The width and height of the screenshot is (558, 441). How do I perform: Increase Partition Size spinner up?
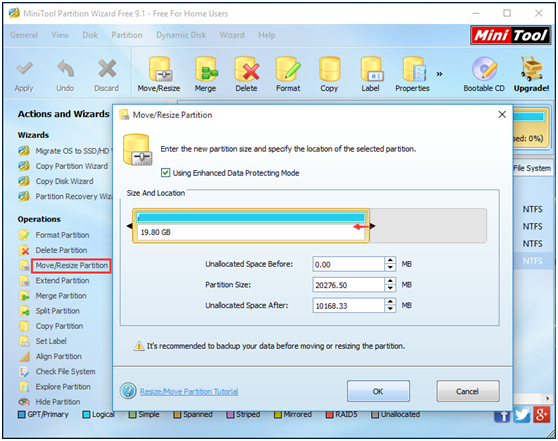coord(390,281)
